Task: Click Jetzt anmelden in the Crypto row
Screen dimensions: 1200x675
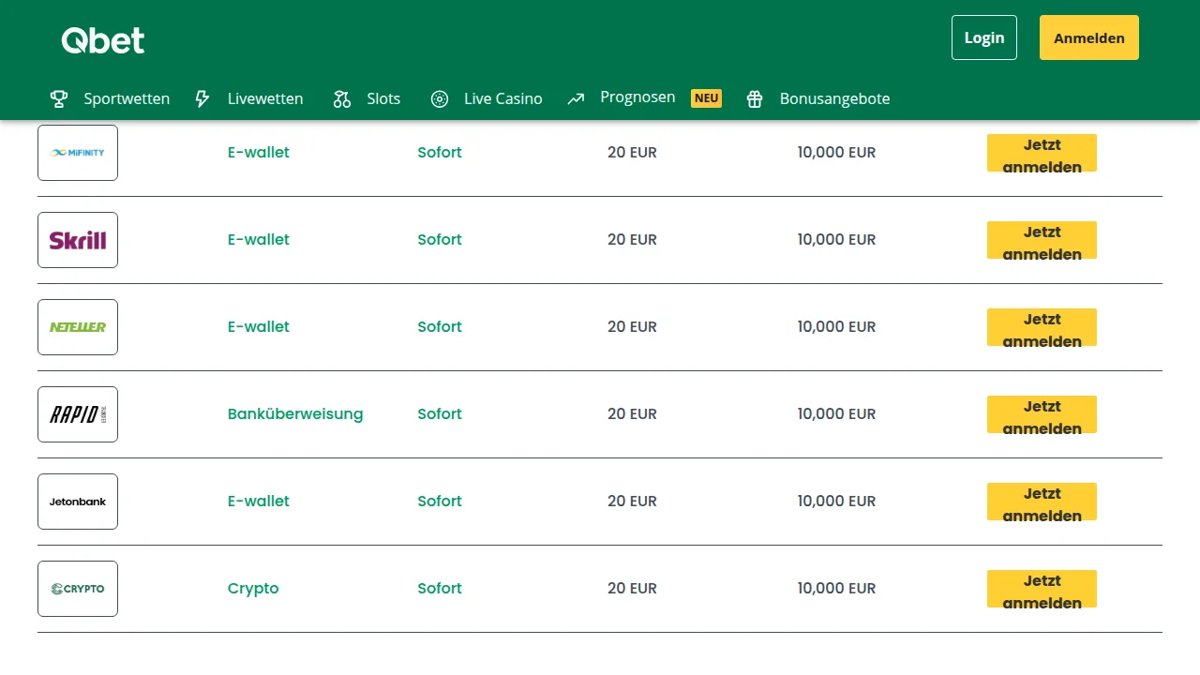Action: pyautogui.click(x=1042, y=588)
